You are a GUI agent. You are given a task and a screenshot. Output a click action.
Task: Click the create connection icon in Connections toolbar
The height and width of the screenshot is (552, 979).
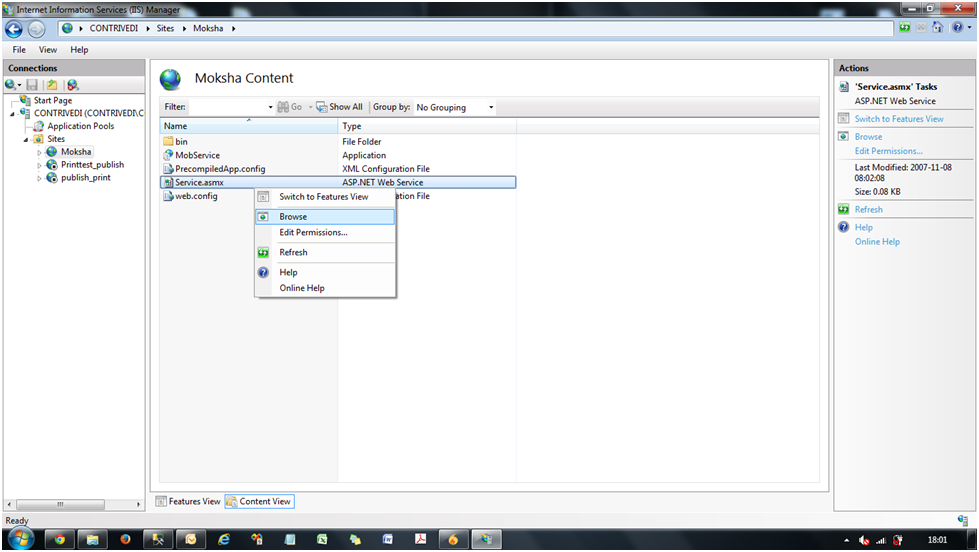pyautogui.click(x=11, y=85)
